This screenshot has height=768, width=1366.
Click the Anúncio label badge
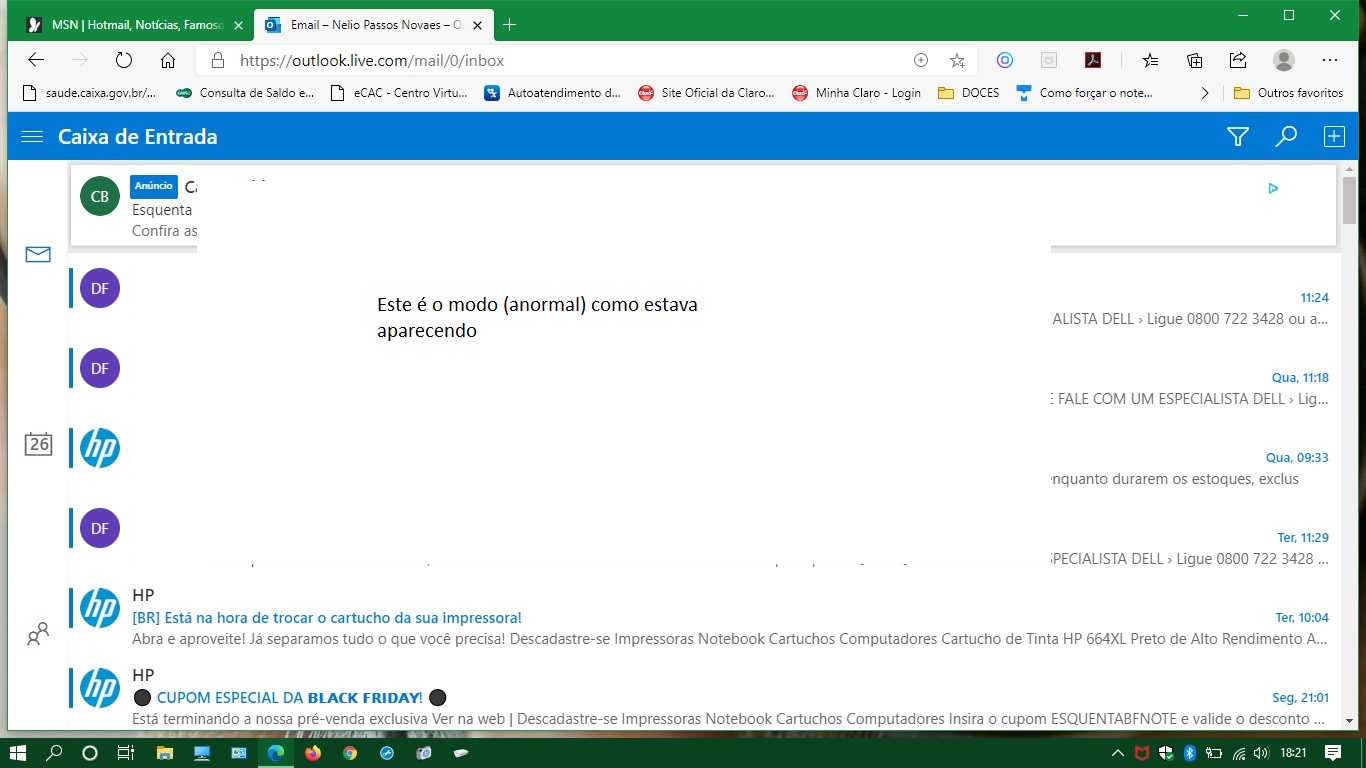coord(154,186)
